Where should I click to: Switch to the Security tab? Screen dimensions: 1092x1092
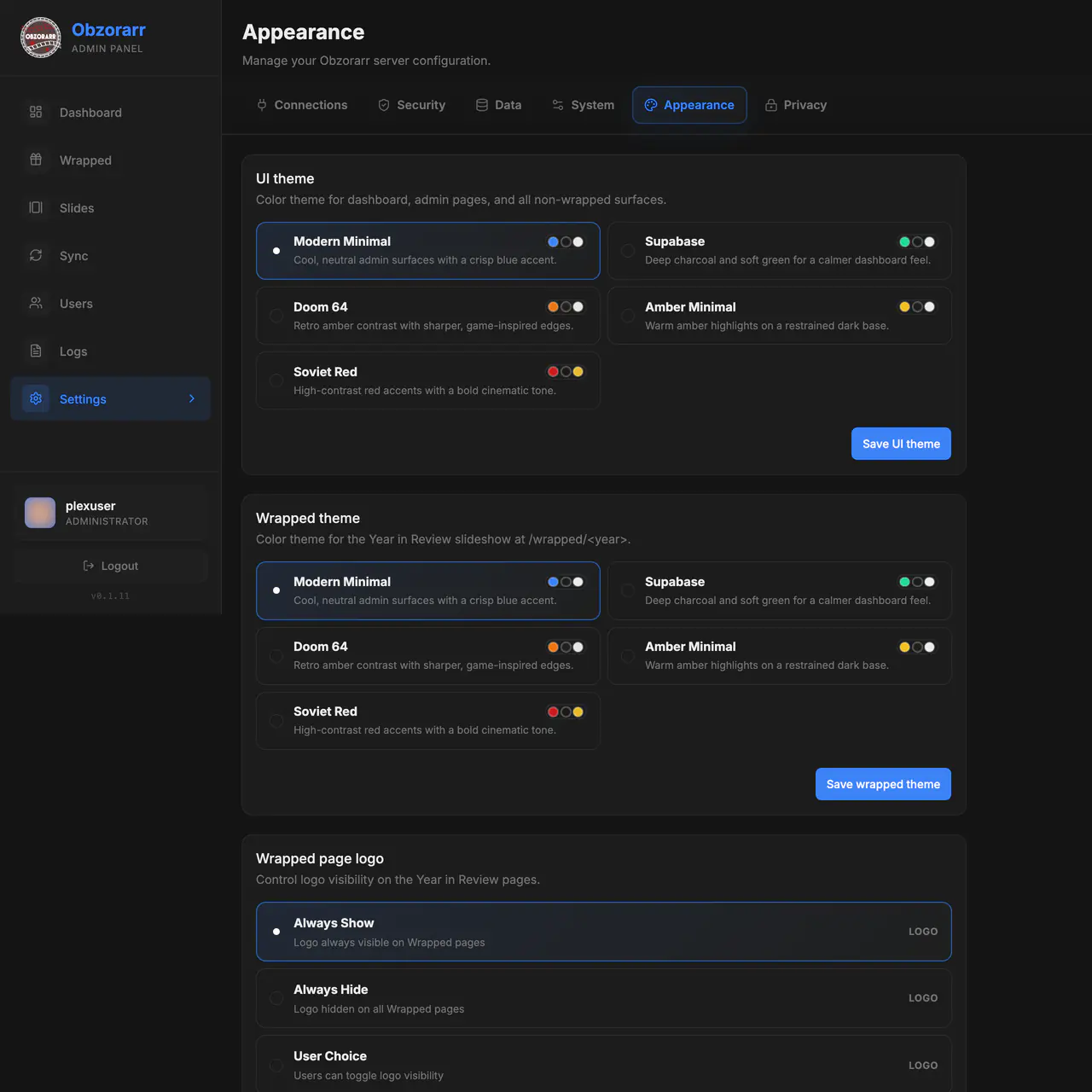tap(412, 105)
